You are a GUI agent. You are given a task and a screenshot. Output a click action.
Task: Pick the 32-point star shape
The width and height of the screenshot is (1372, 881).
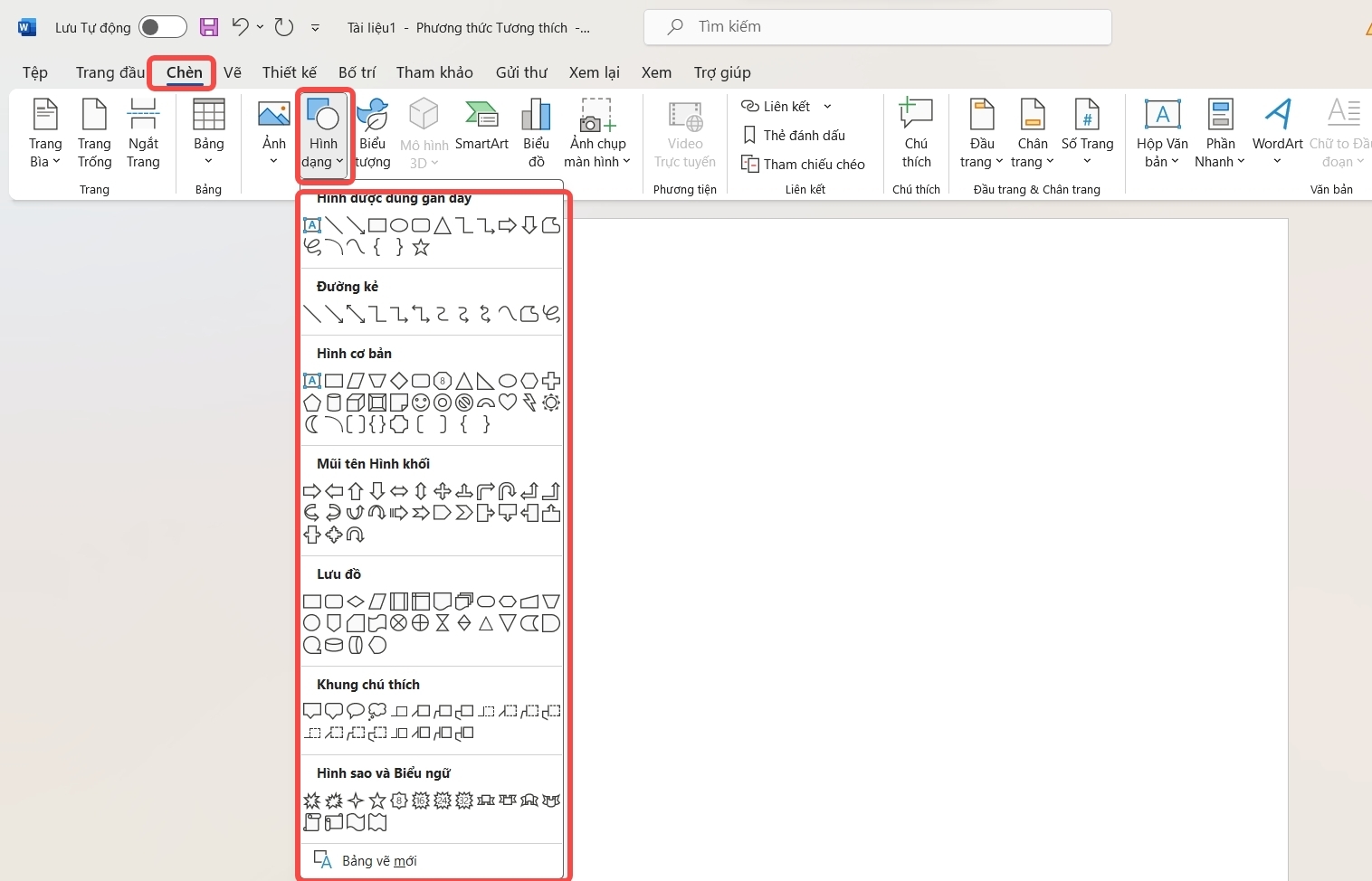(464, 800)
